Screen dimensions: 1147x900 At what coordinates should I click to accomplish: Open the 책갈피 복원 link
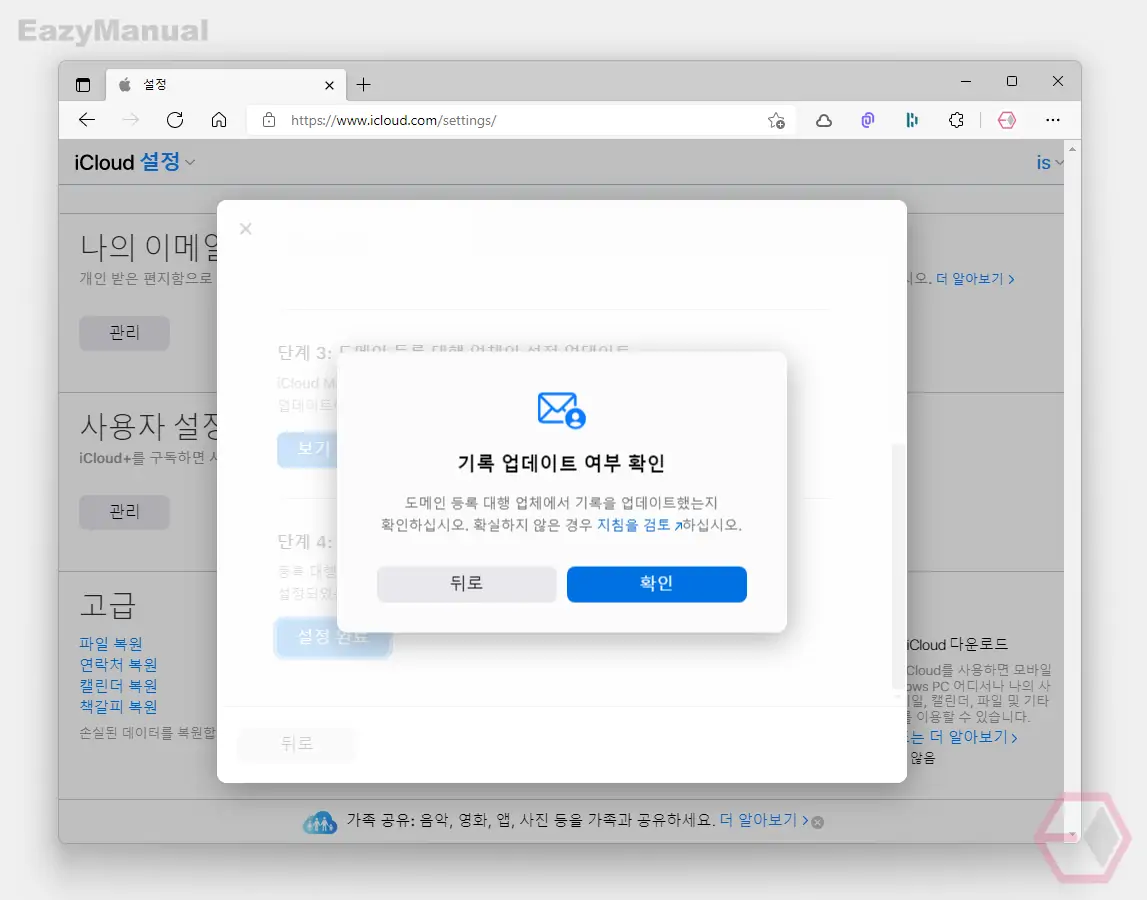click(119, 707)
